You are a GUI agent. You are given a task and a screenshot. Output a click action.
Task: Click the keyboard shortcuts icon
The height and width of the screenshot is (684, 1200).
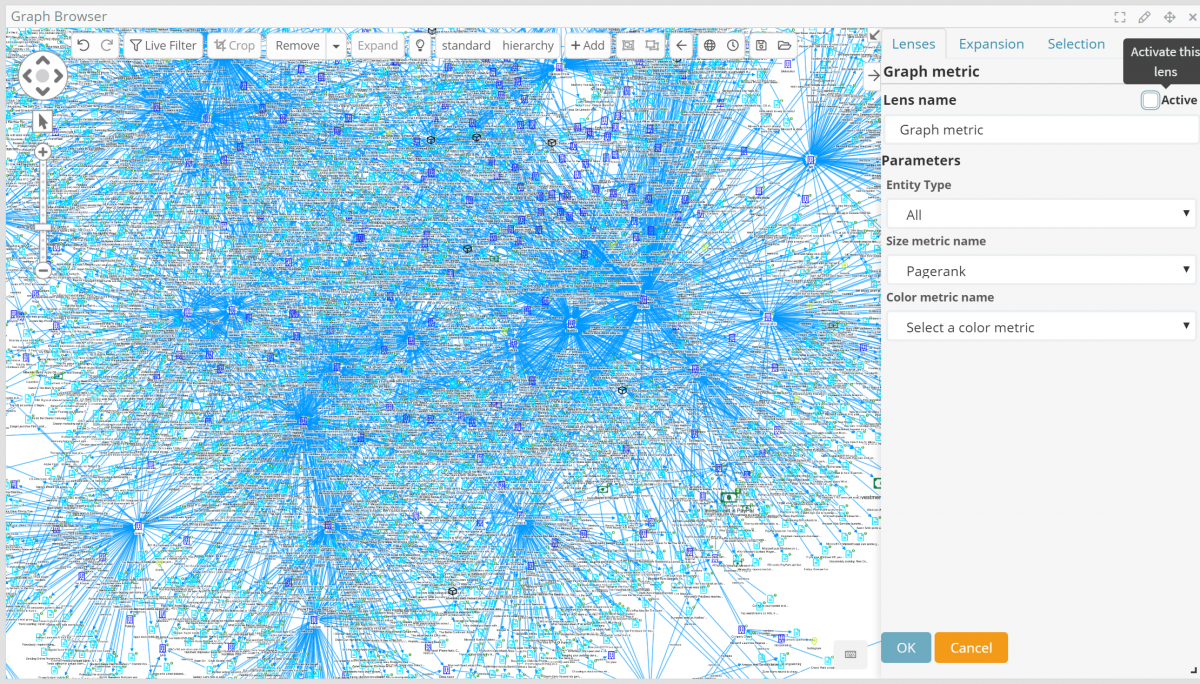(x=850, y=654)
